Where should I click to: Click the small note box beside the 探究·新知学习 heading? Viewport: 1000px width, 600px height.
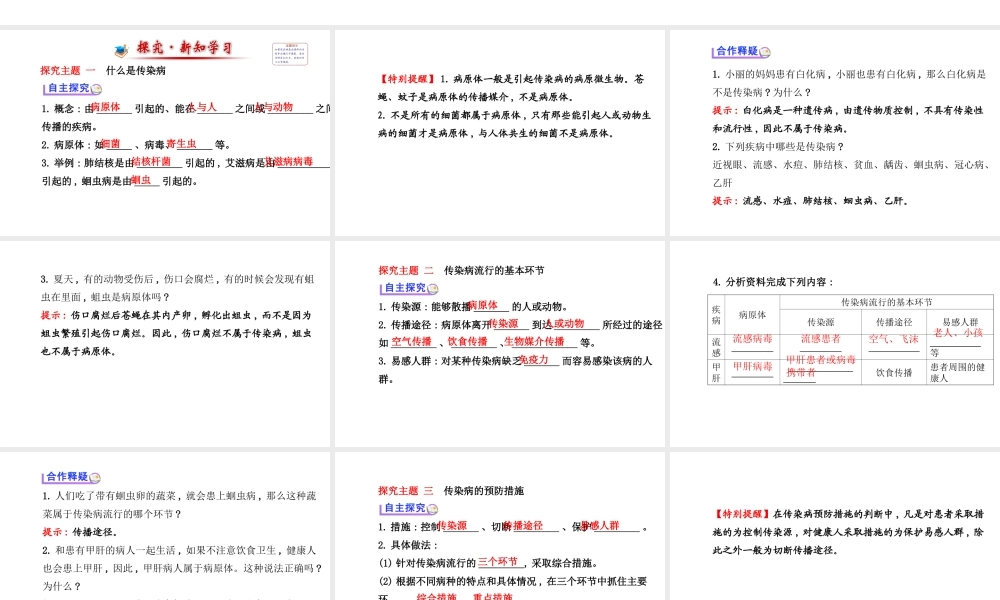[290, 54]
